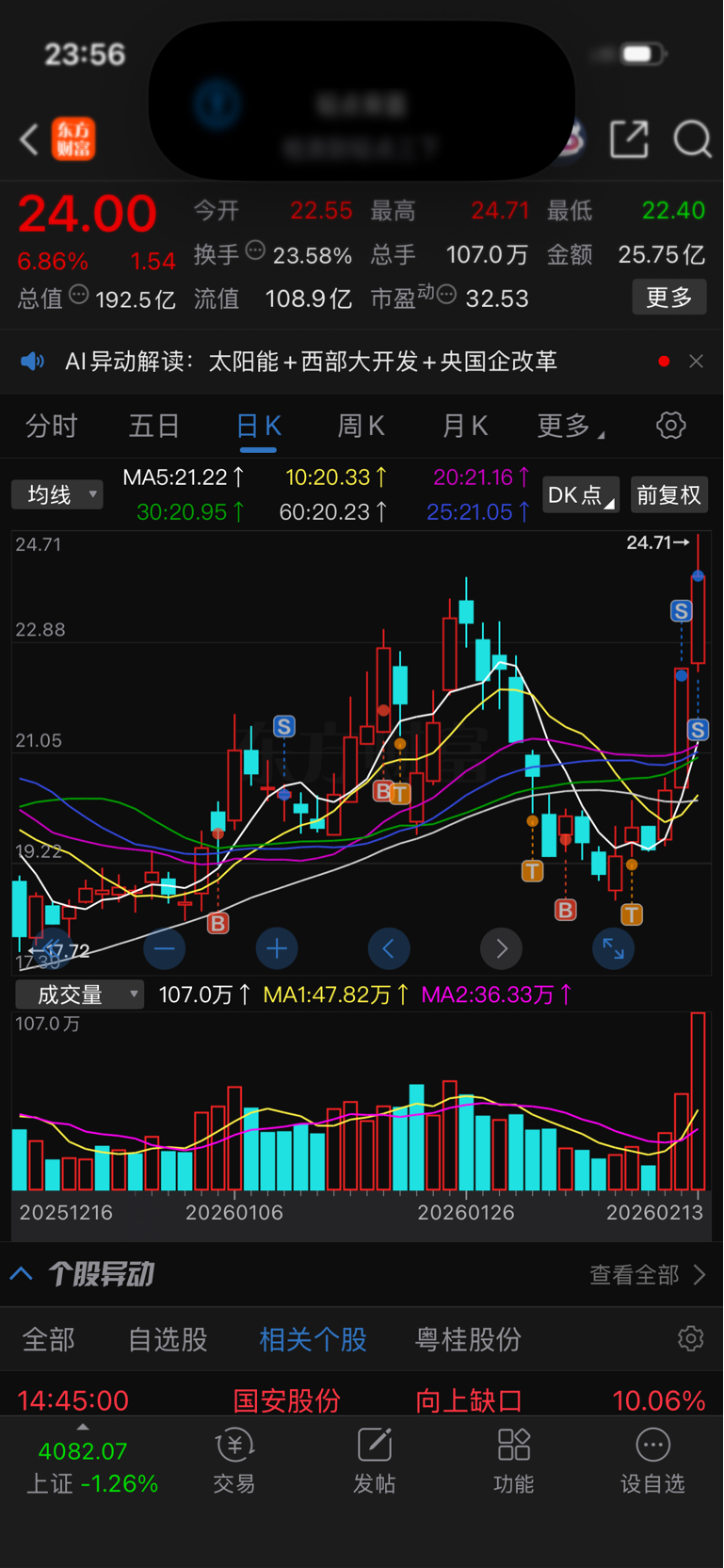The height and width of the screenshot is (1568, 724).
Task: Tap the 20260126 date label
Action: [x=466, y=1213]
